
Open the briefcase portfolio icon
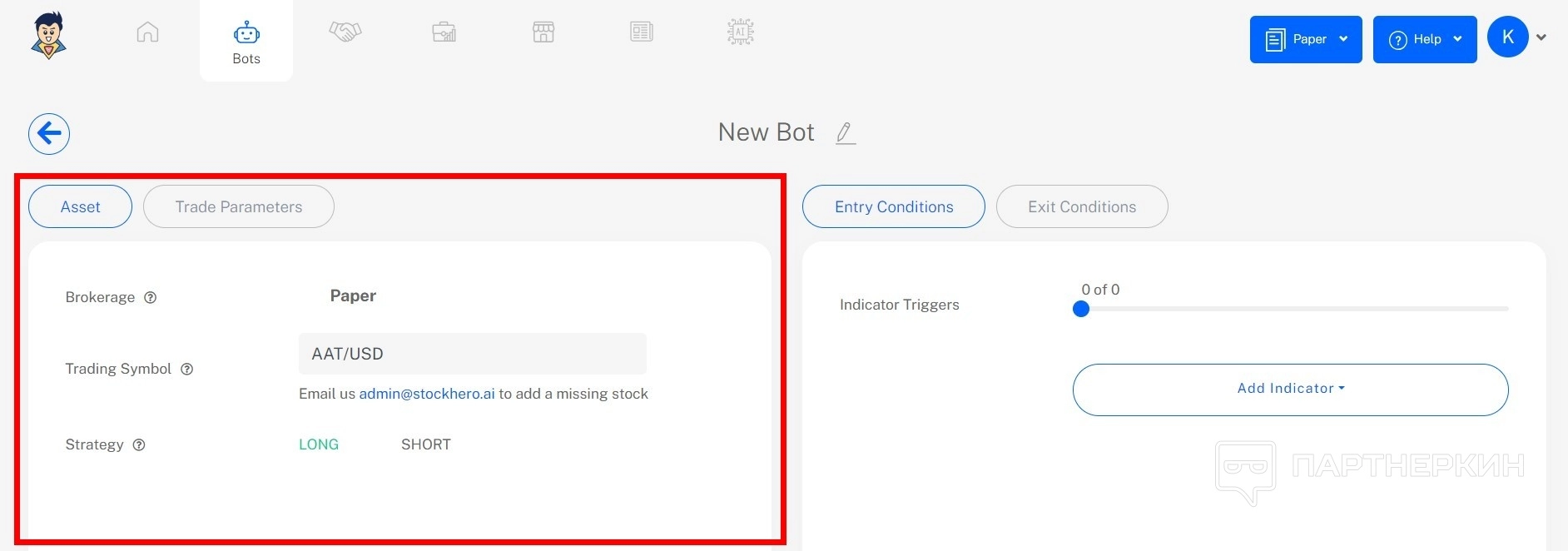tap(444, 32)
